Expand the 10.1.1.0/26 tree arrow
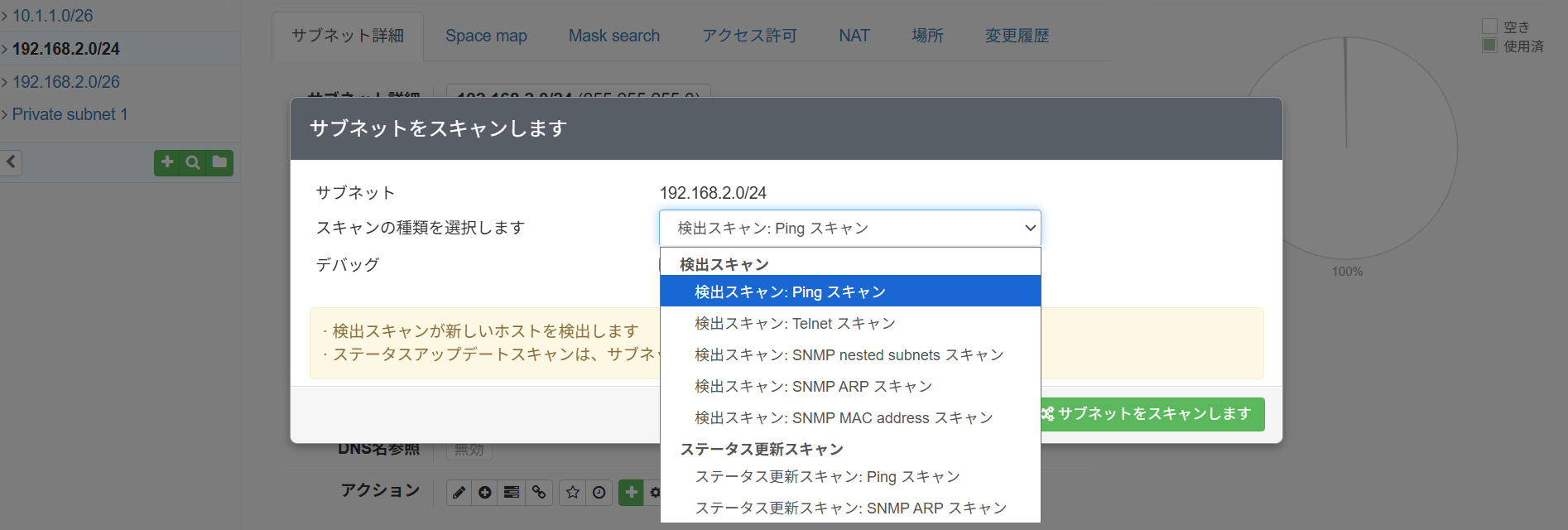 4,16
